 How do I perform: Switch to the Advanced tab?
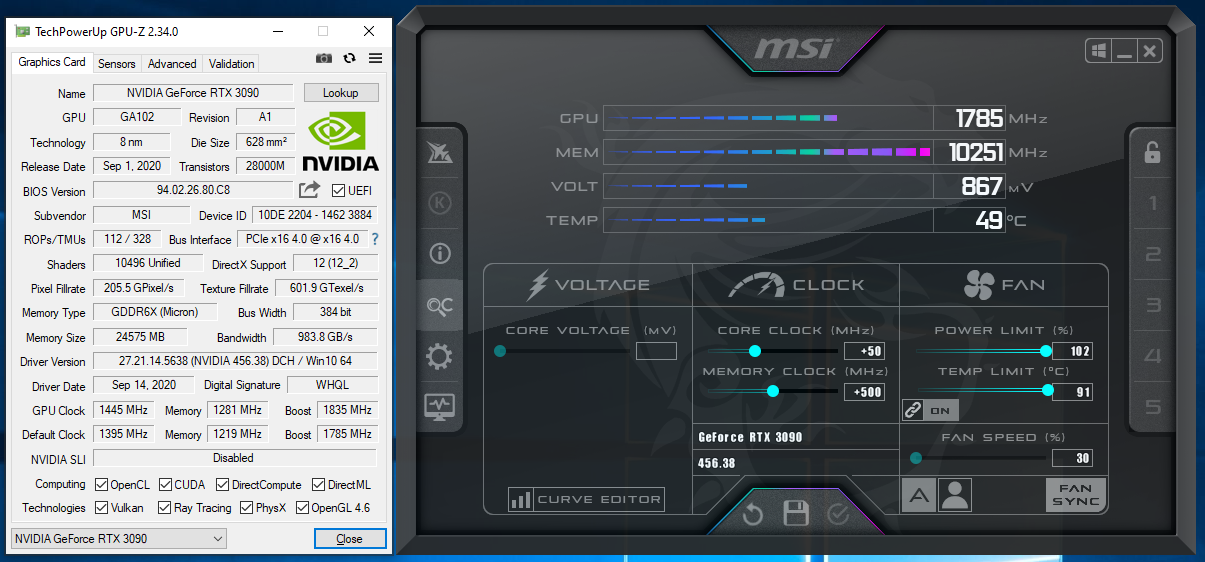[172, 64]
